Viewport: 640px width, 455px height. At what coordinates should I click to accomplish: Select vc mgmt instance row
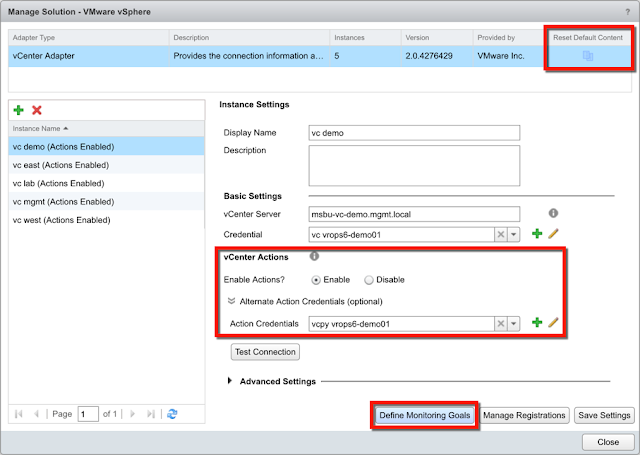pyautogui.click(x=106, y=201)
